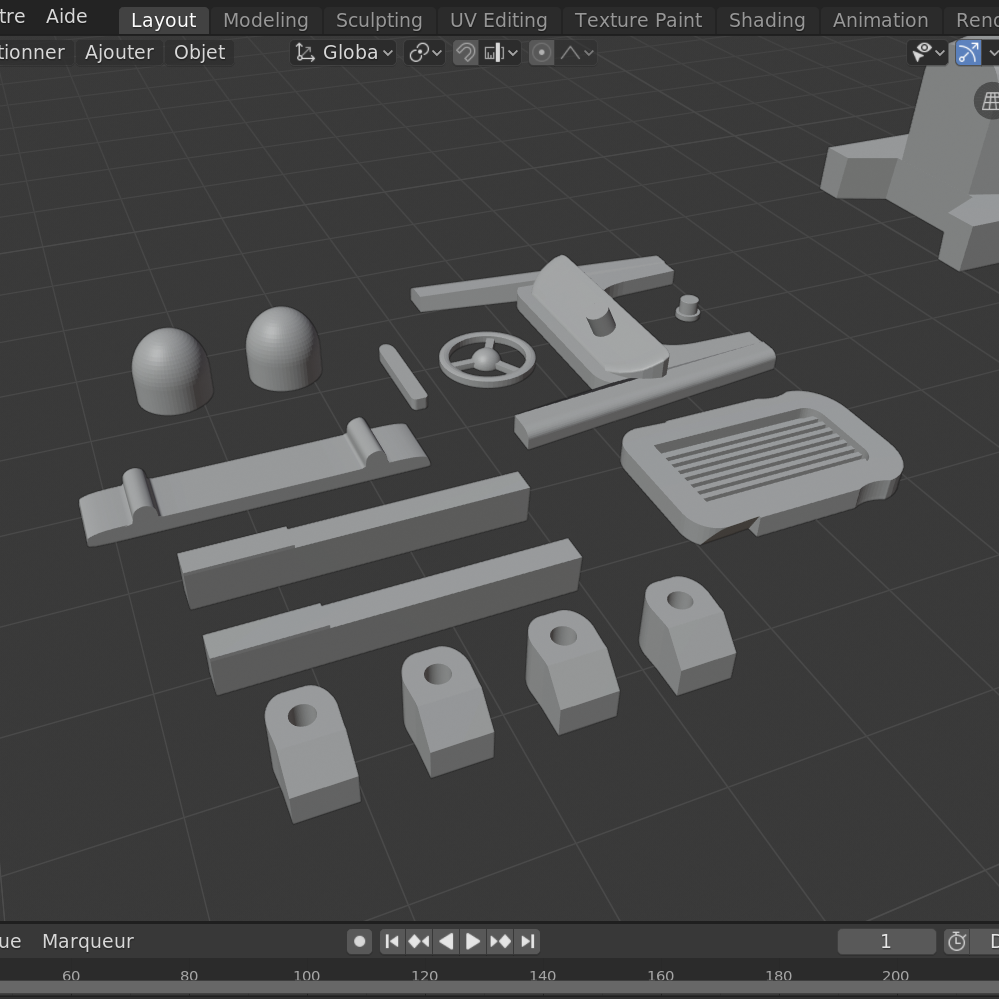Click the current frame field showing 1

coord(886,942)
